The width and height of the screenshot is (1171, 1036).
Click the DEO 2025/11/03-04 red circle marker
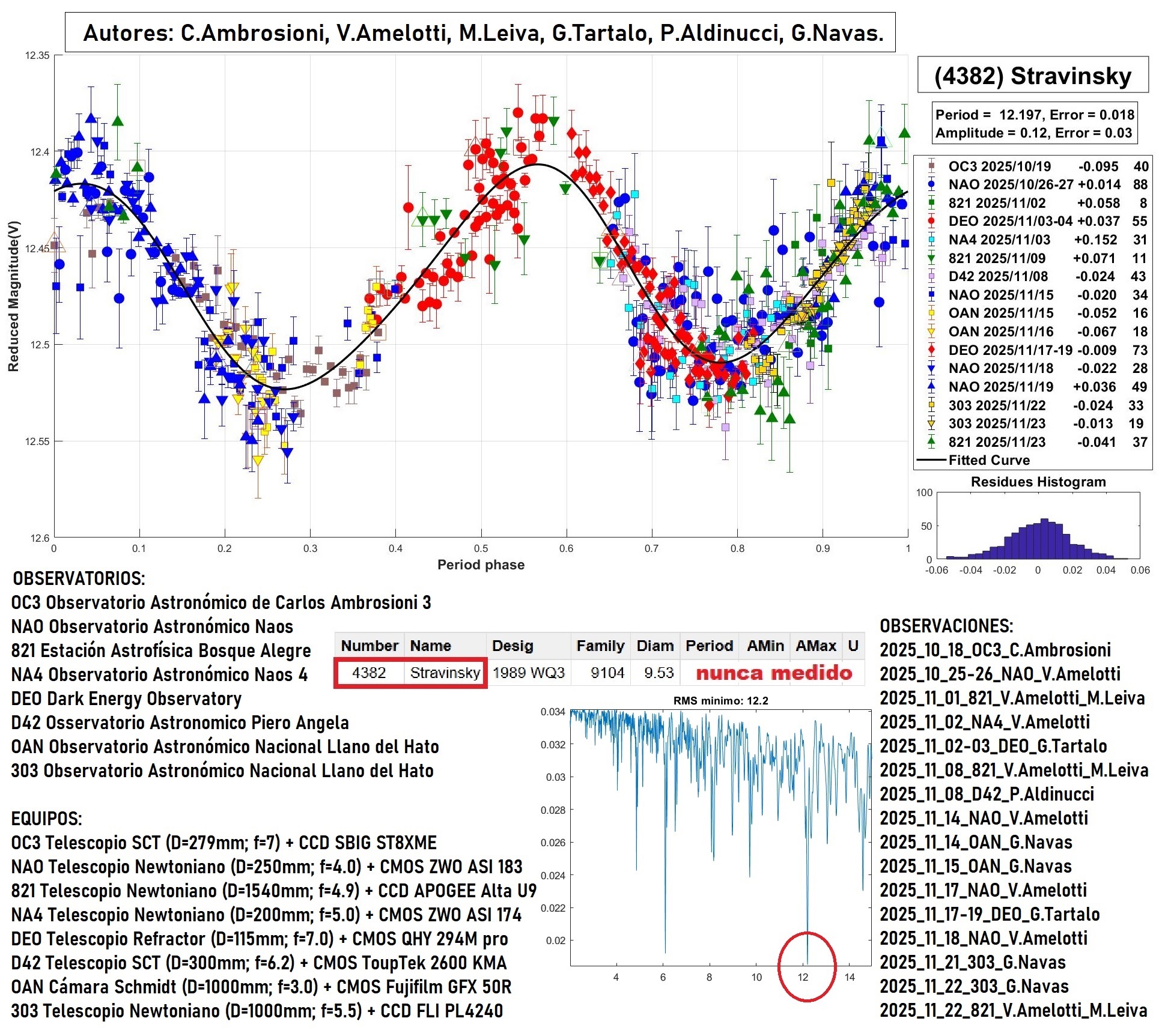(x=931, y=222)
